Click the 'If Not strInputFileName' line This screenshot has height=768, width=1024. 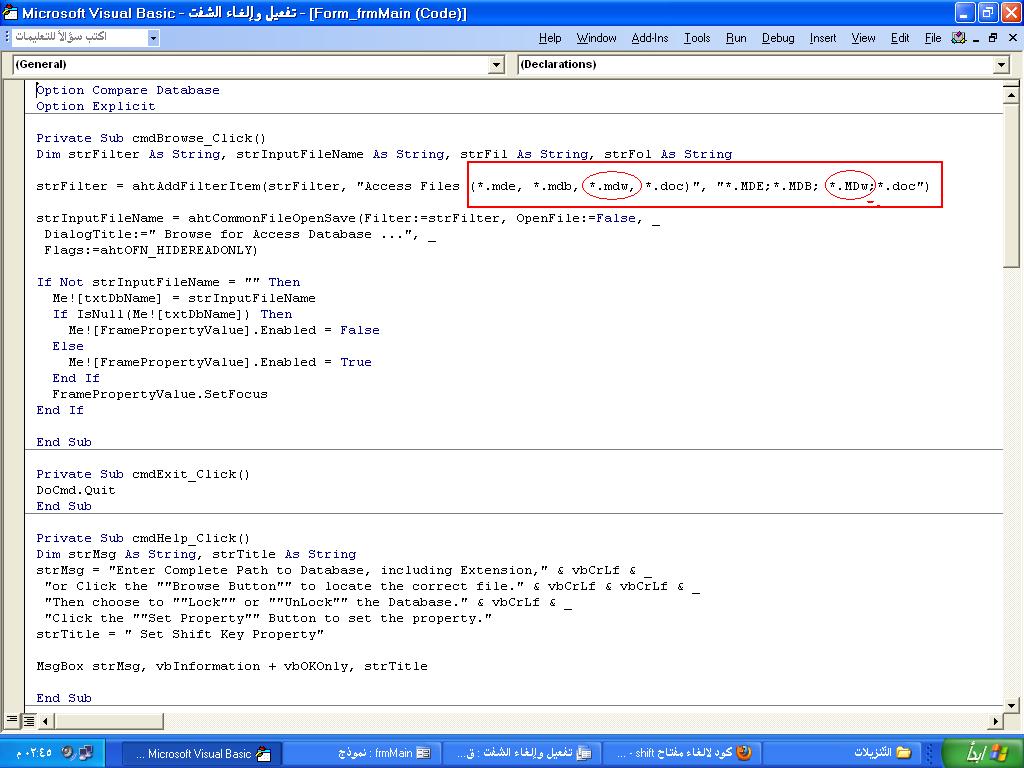pos(168,282)
